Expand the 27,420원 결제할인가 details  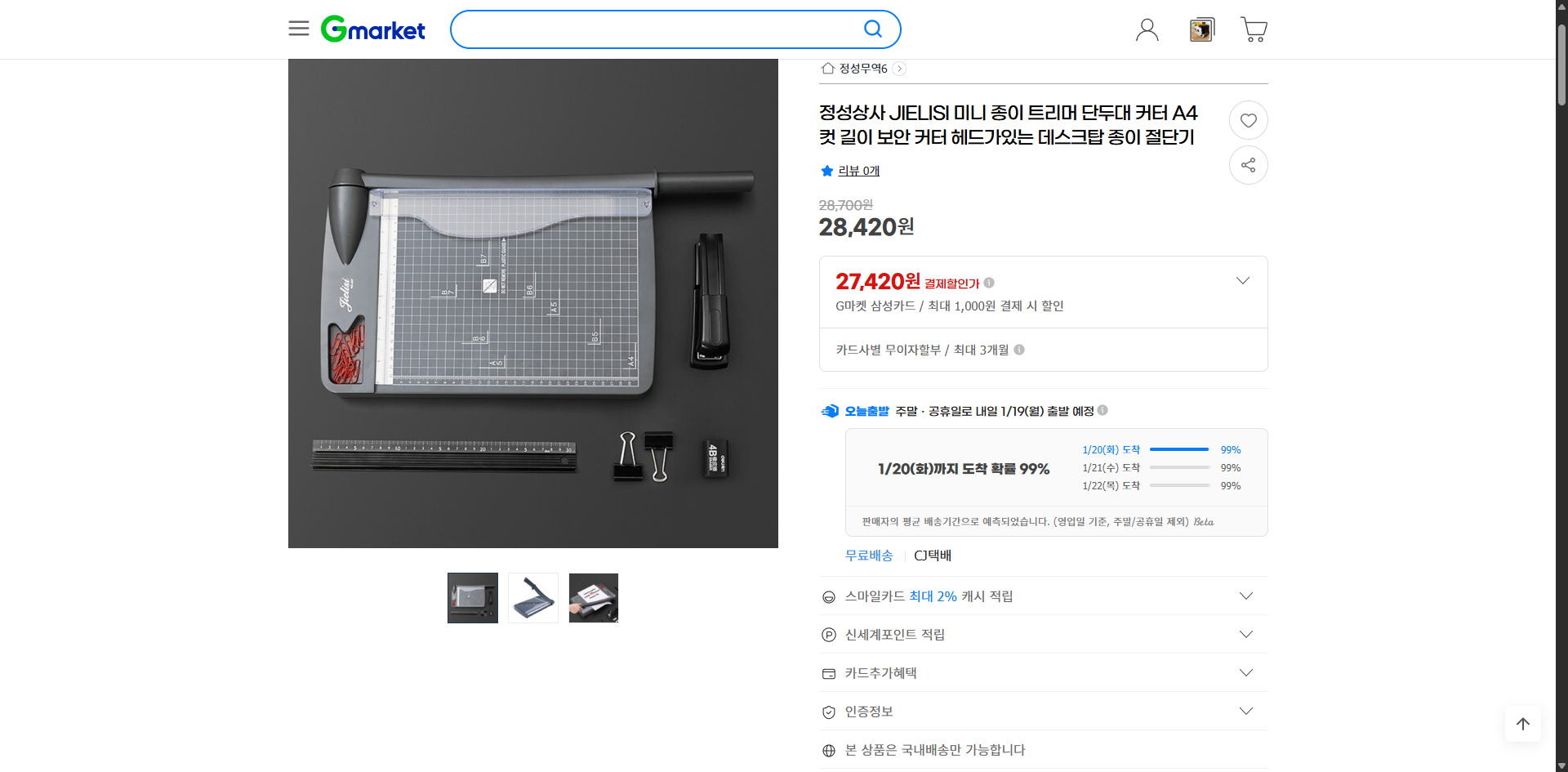pos(1242,280)
